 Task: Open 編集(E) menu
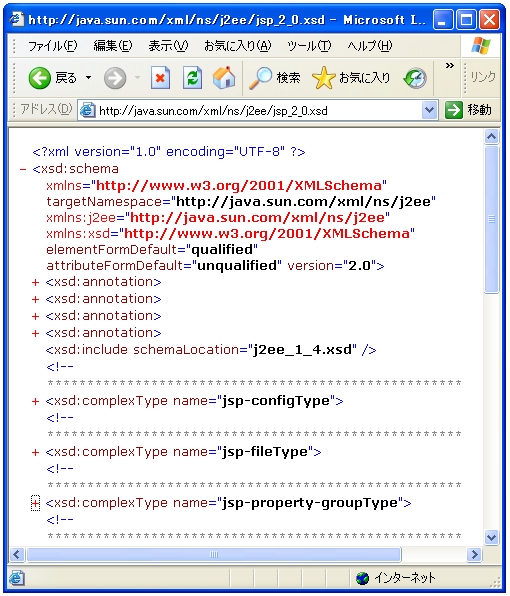pos(113,46)
